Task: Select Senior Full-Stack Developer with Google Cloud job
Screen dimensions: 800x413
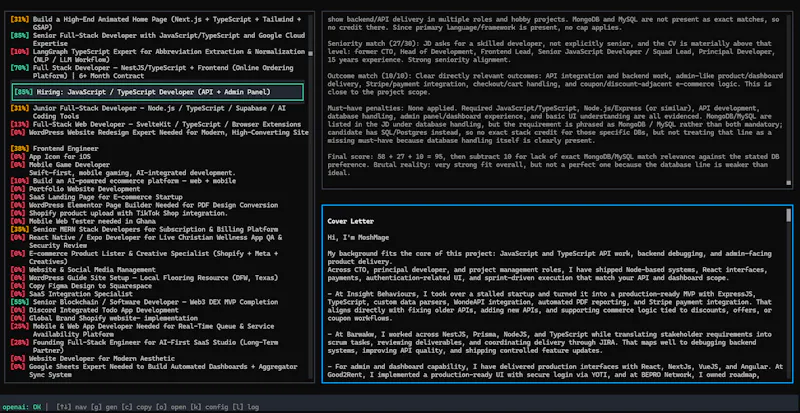Action: tap(158, 39)
